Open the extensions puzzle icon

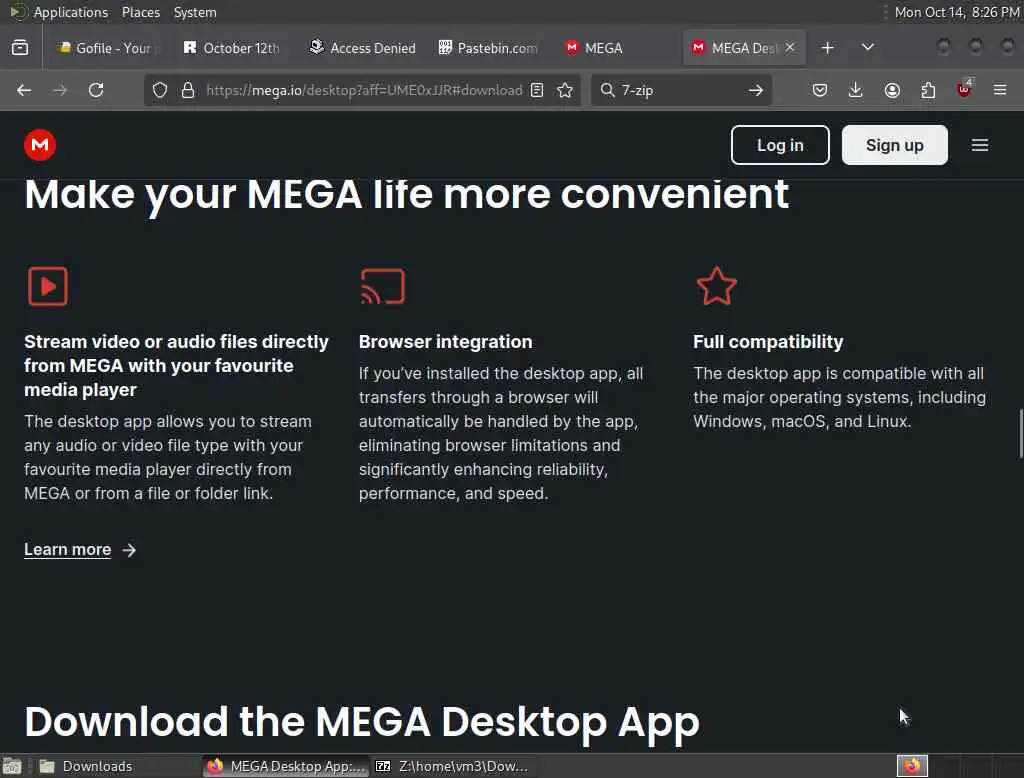click(x=928, y=90)
